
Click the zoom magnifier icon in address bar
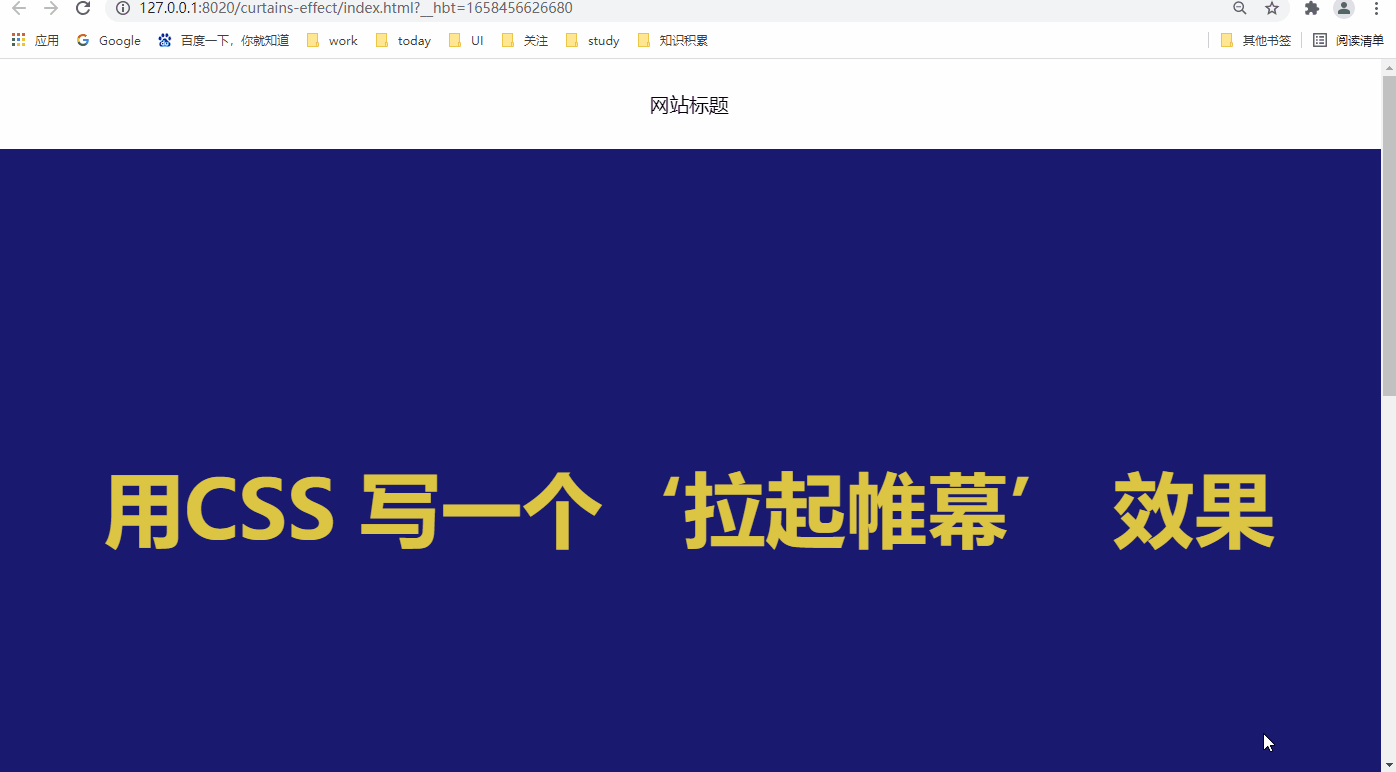(x=1239, y=8)
